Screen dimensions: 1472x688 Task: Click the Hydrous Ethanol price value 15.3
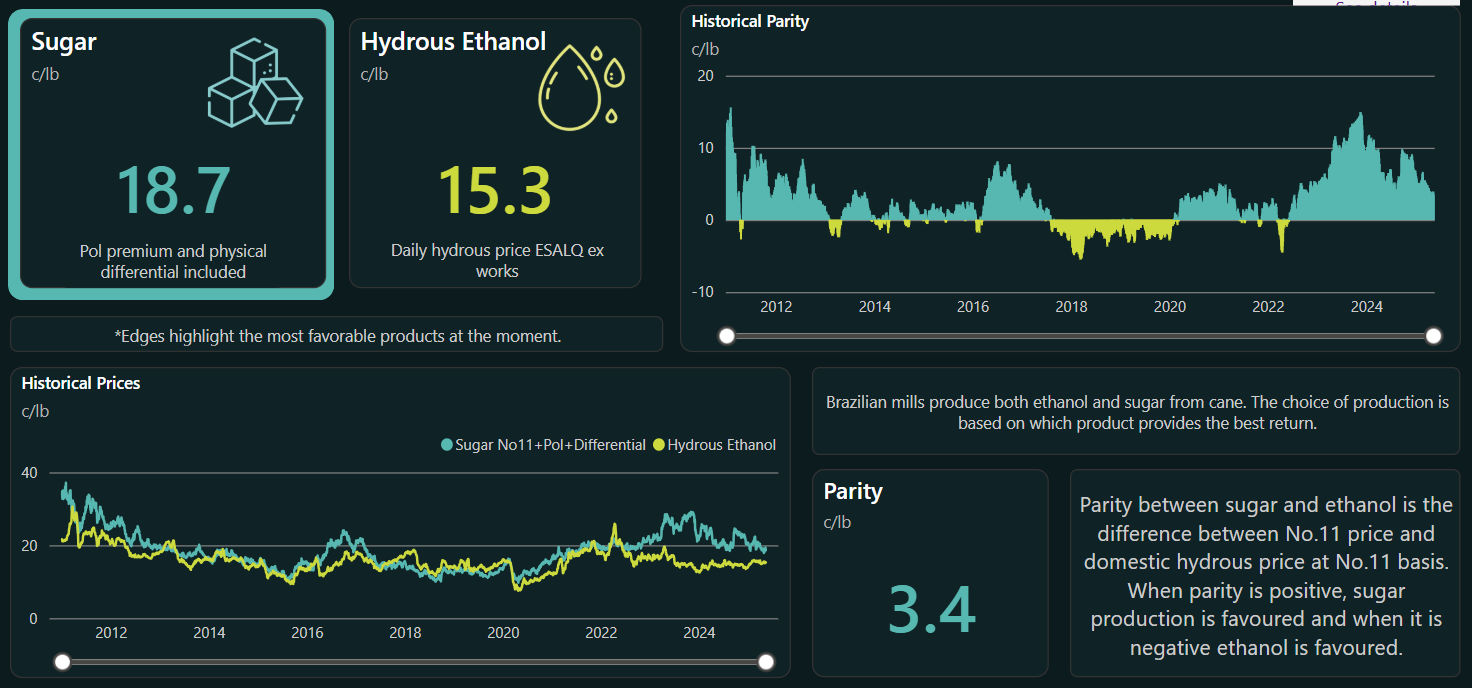click(496, 190)
